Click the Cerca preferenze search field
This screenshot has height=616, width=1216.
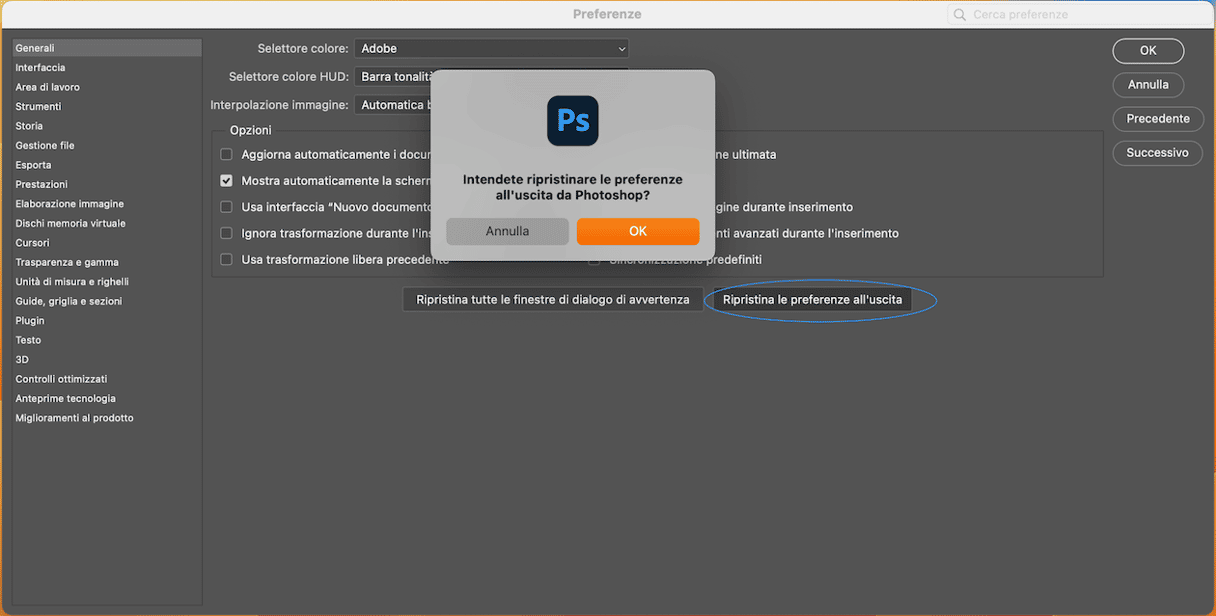pyautogui.click(x=1080, y=15)
